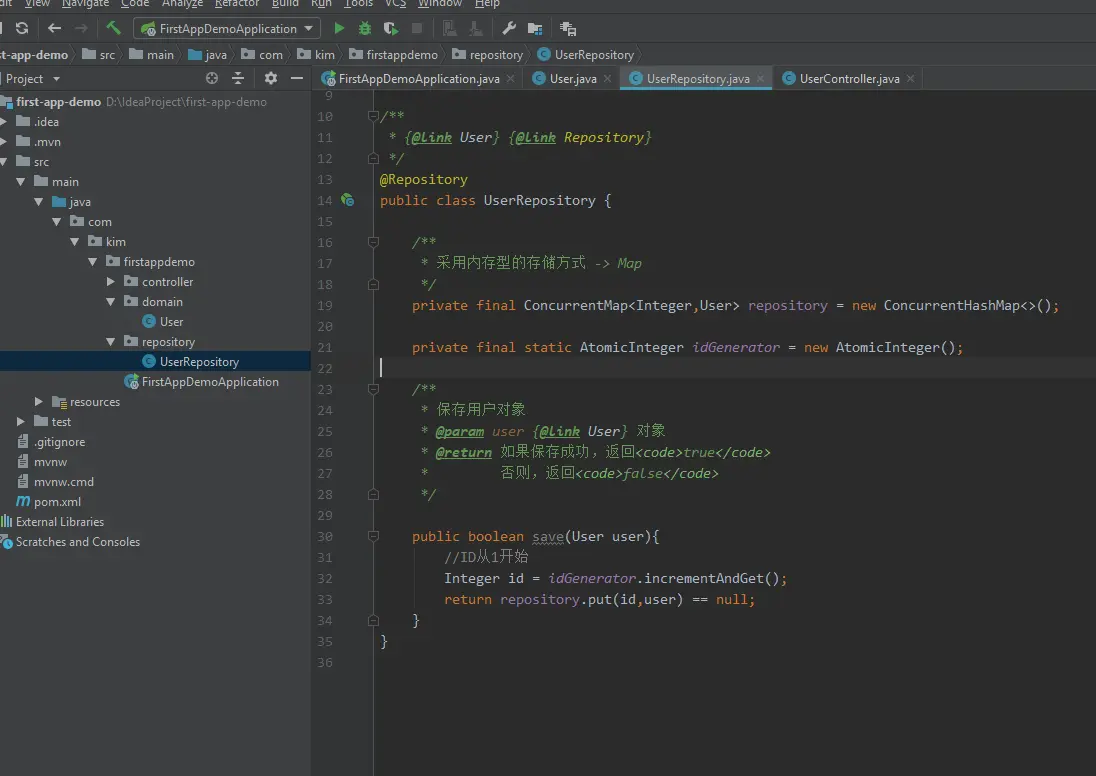Open Project Structure folder icon in toolbar

(x=535, y=29)
